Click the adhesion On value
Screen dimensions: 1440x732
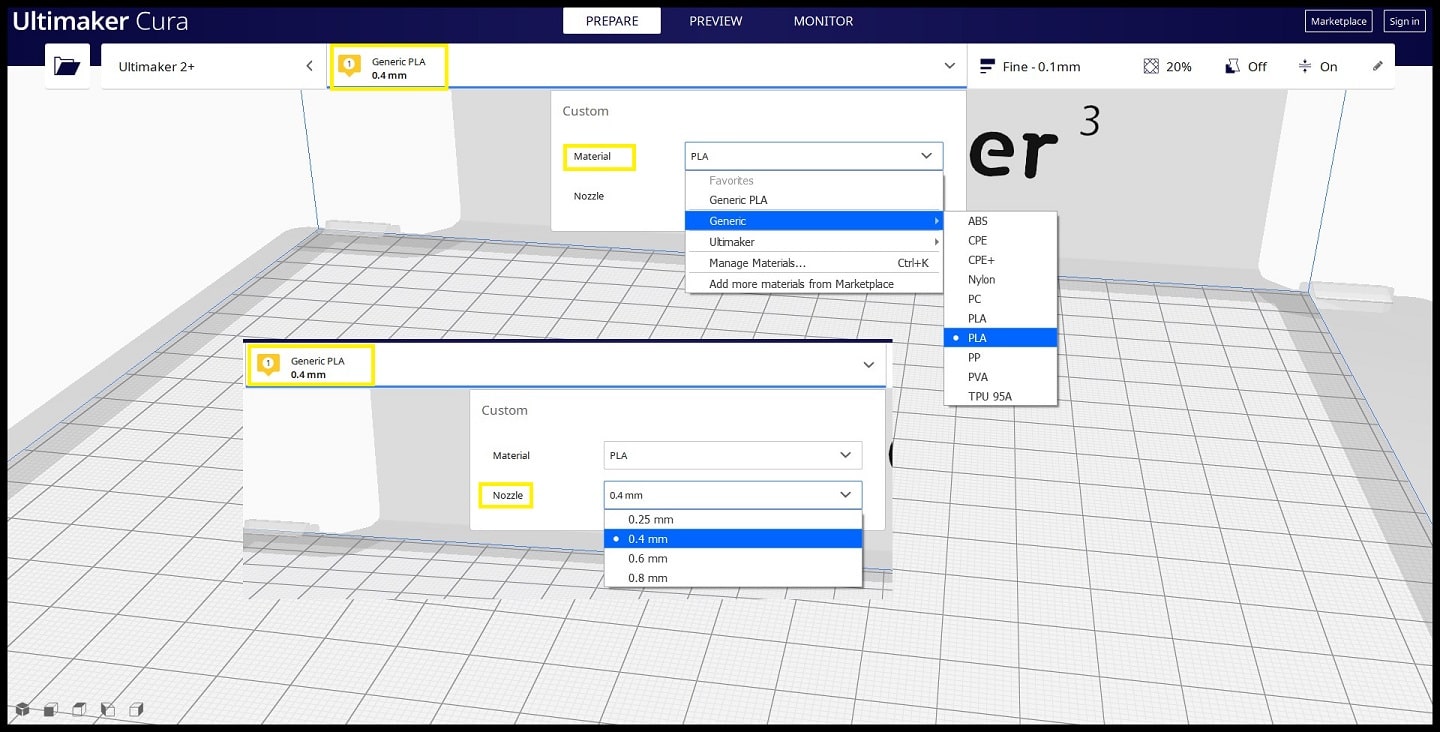coord(1328,66)
